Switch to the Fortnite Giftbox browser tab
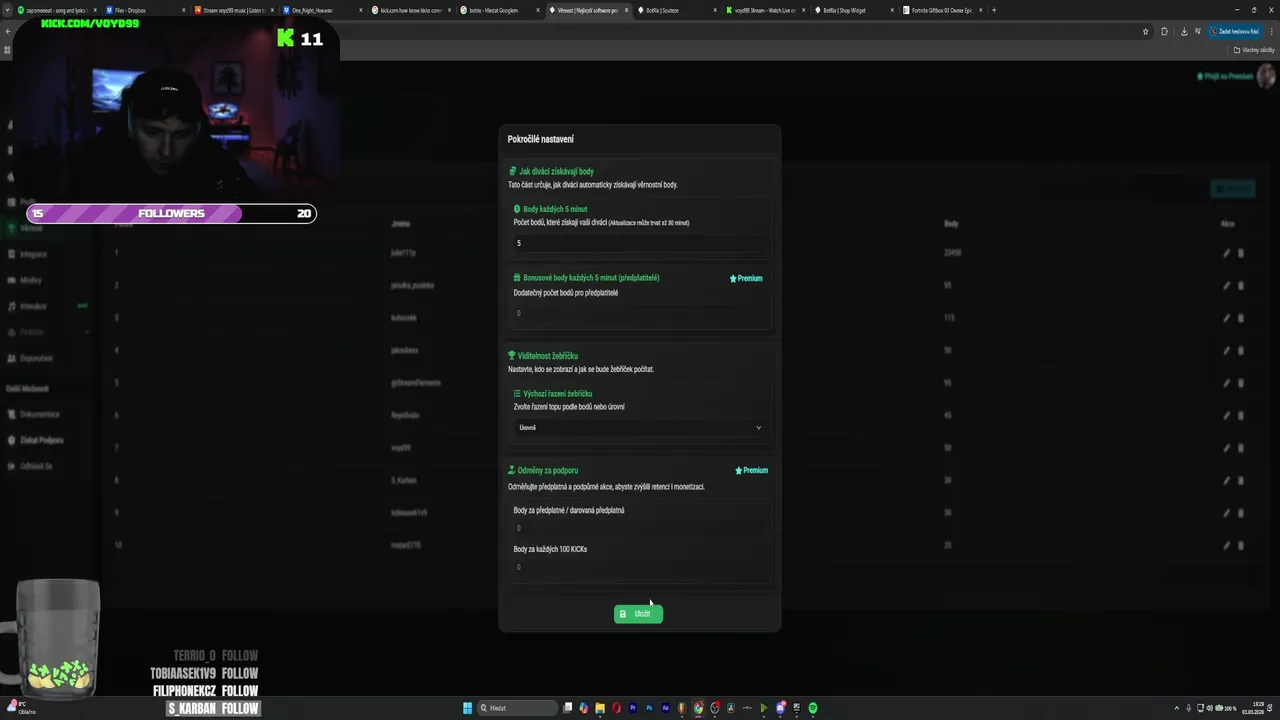 pyautogui.click(x=944, y=10)
